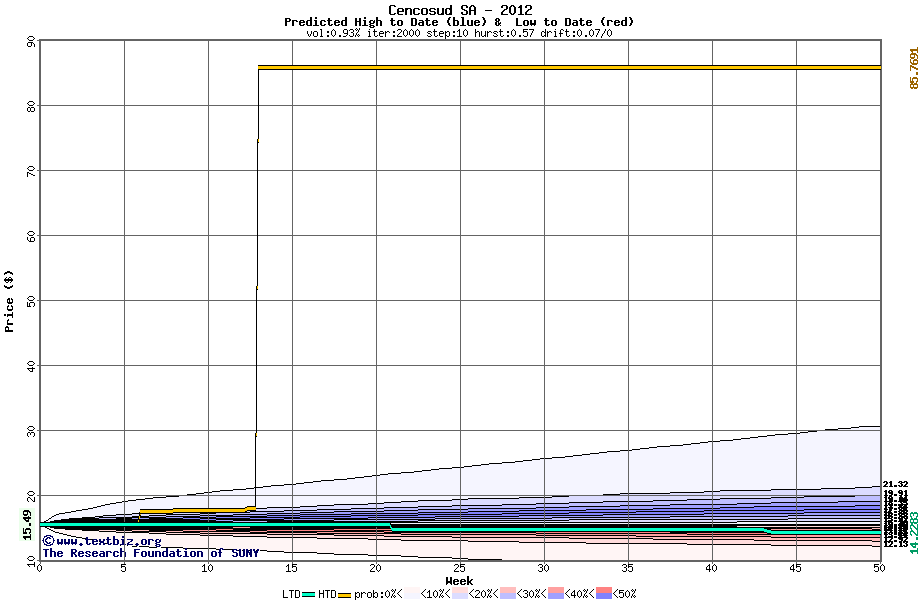Image resolution: width=920 pixels, height=600 pixels.
Task: Click the parameter line starting 'vol:0.93%'
Action: click(459, 33)
